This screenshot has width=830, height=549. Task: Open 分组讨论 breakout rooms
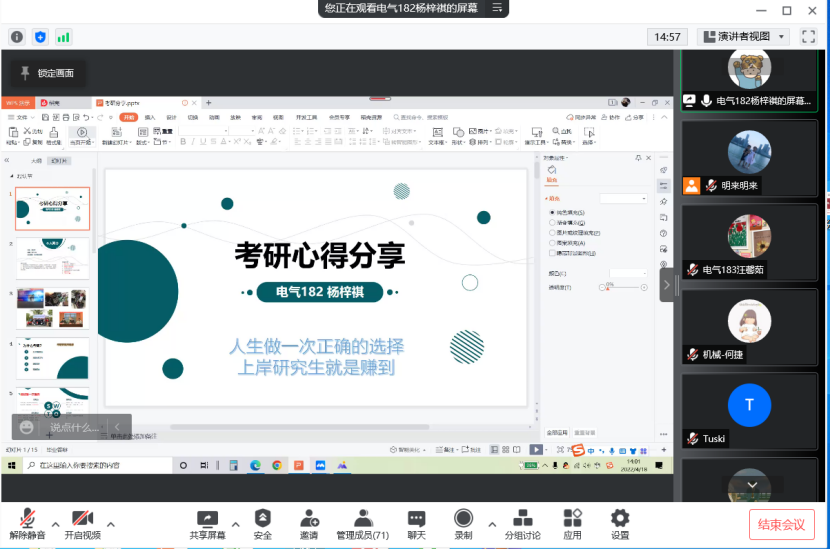522,523
